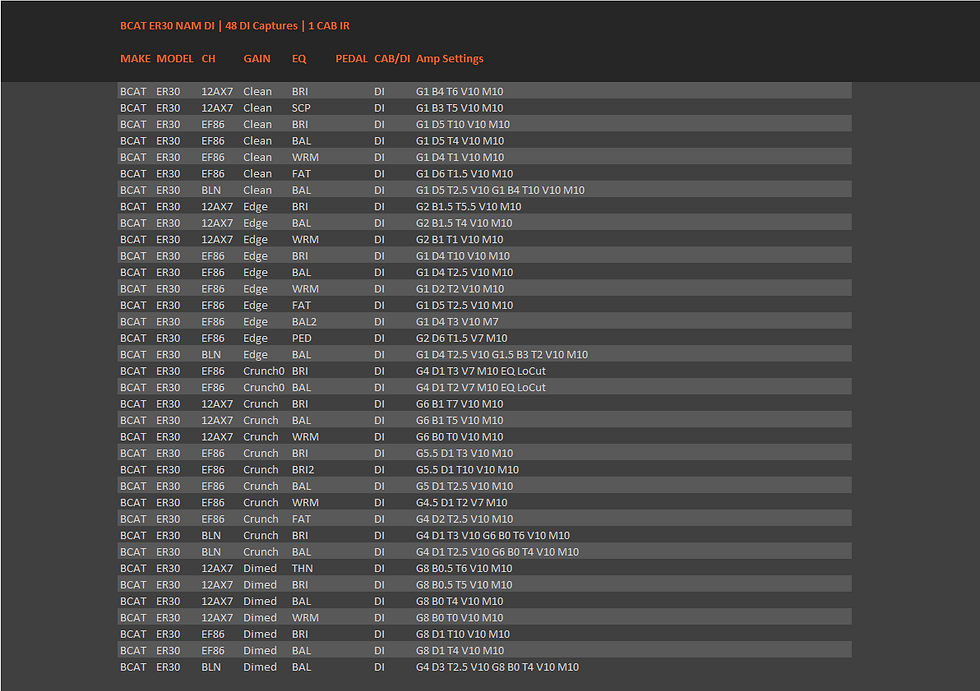The width and height of the screenshot is (980, 691).
Task: Select 'G4.5 D1 T2 V7 M10' settings
Action: click(462, 503)
